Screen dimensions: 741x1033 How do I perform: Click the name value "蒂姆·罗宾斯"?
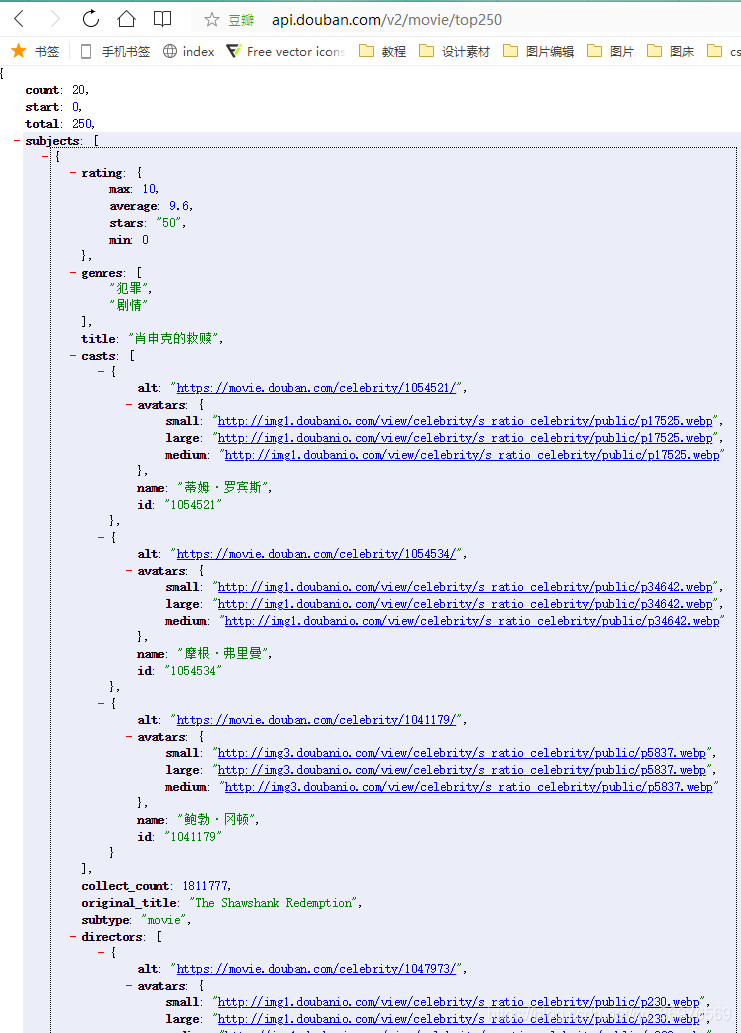[223, 488]
